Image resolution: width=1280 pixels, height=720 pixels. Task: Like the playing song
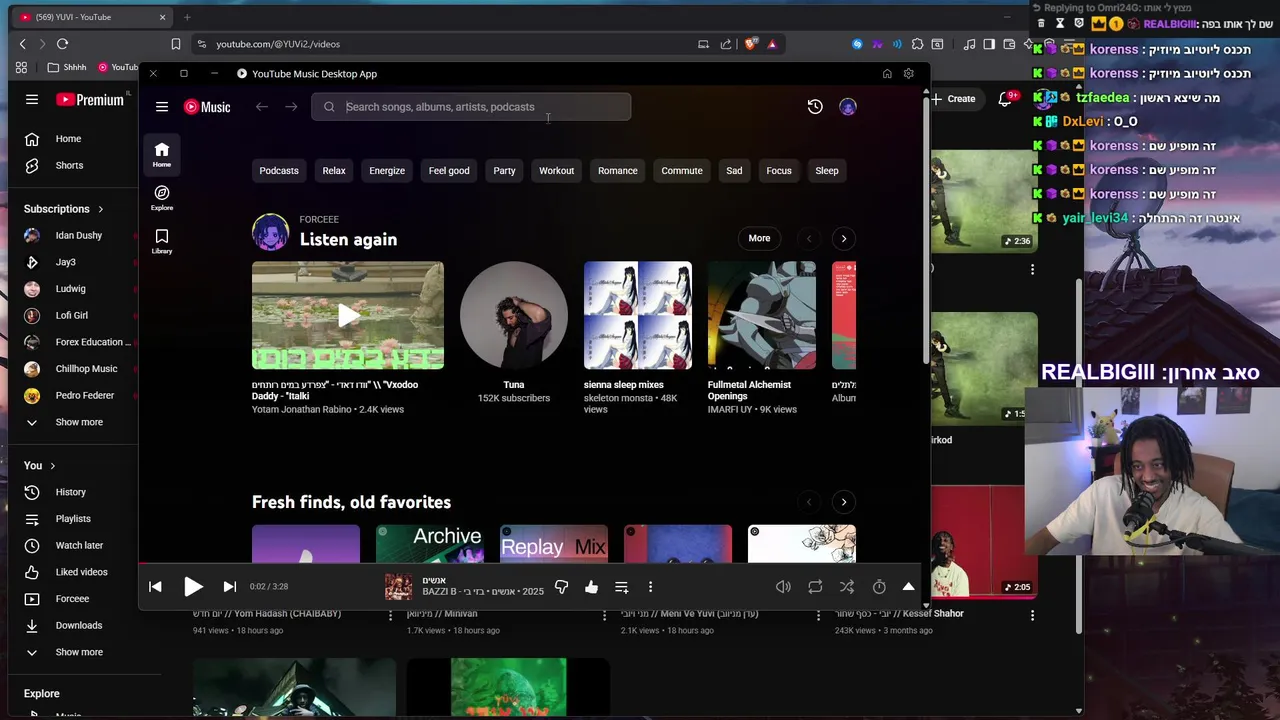pyautogui.click(x=591, y=587)
